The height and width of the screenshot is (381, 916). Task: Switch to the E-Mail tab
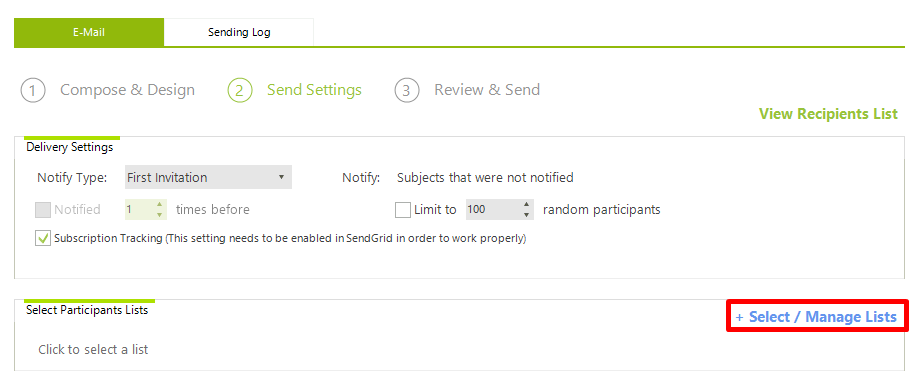[89, 32]
